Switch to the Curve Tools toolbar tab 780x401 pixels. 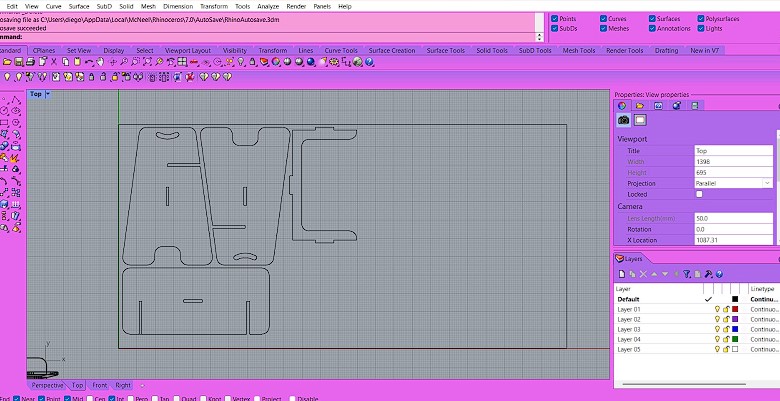(341, 50)
